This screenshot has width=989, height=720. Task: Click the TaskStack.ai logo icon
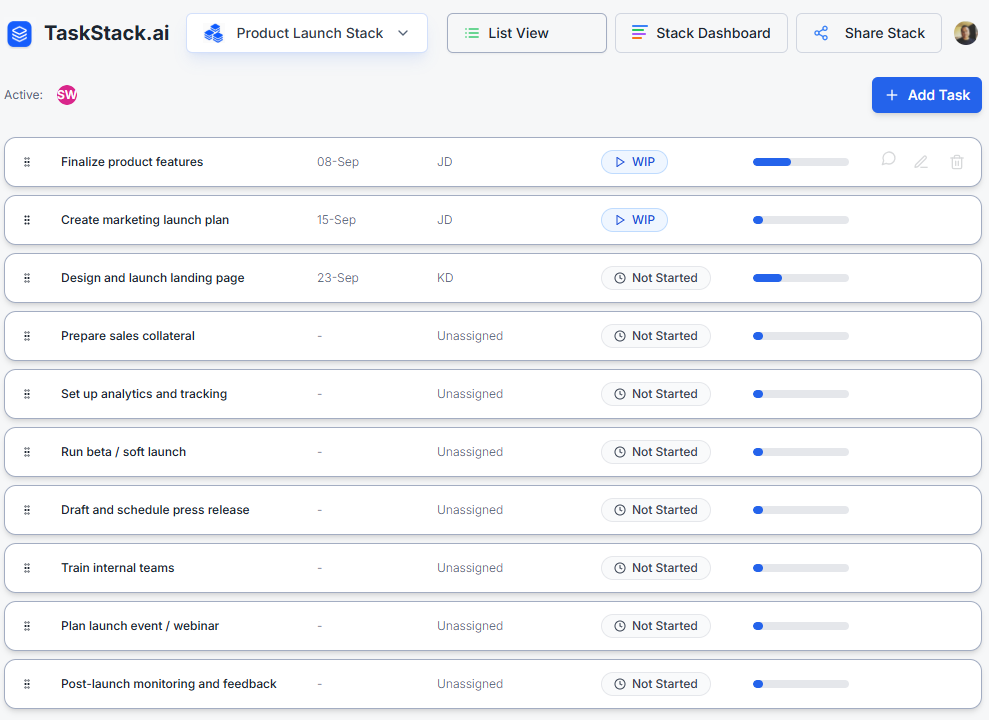[x=20, y=34]
